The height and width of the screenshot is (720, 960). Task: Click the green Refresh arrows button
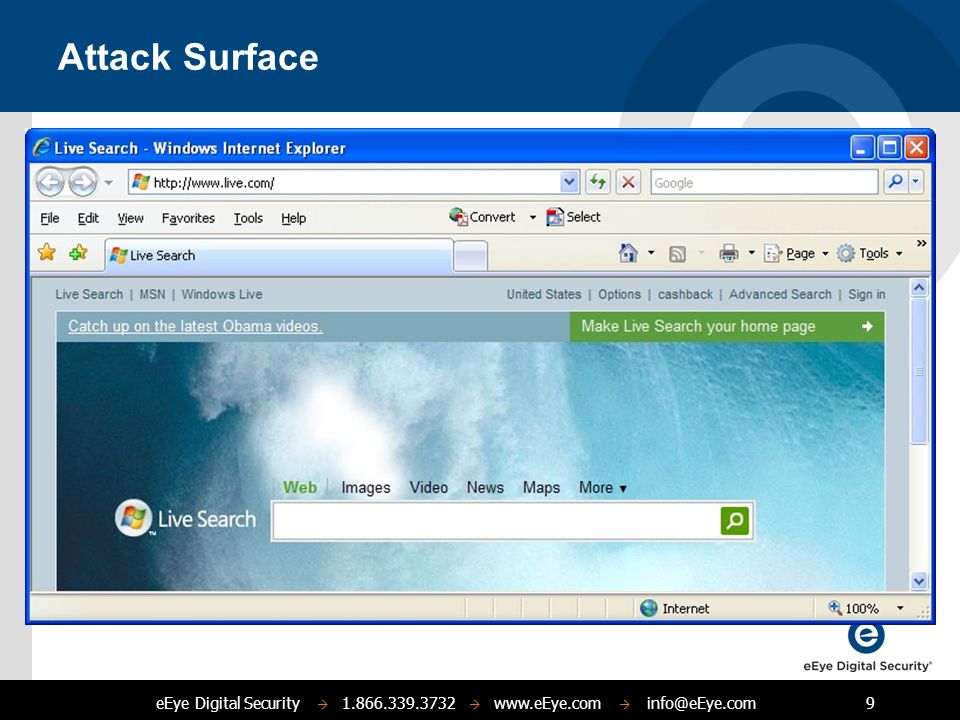coord(598,182)
